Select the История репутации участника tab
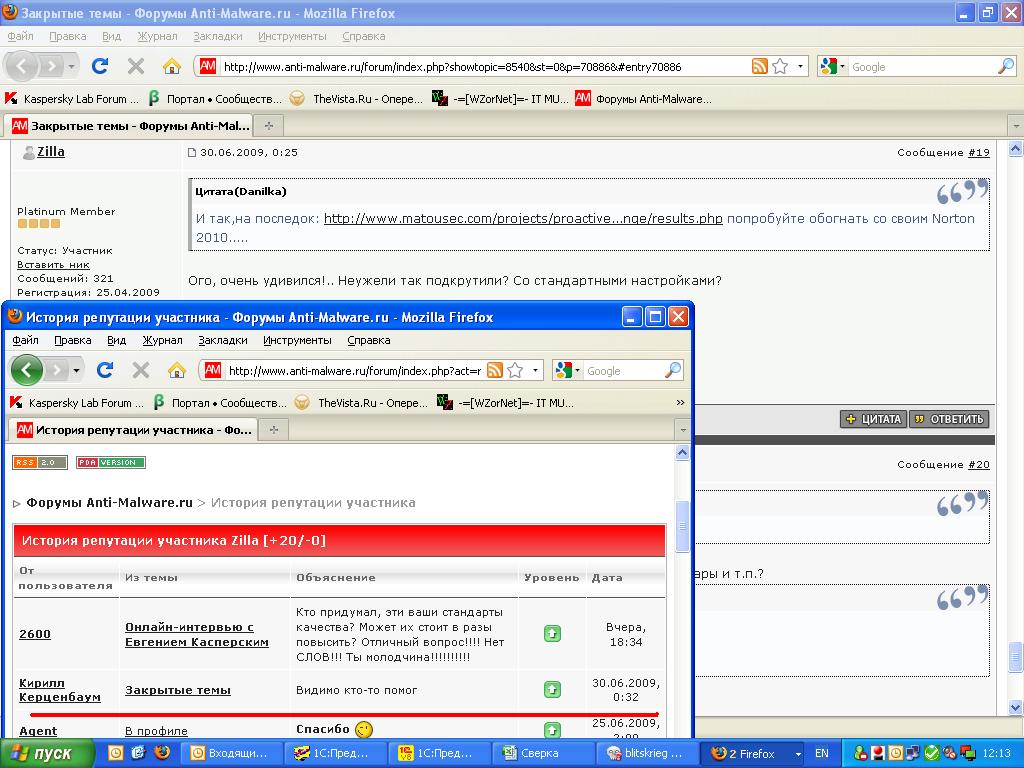 point(133,430)
